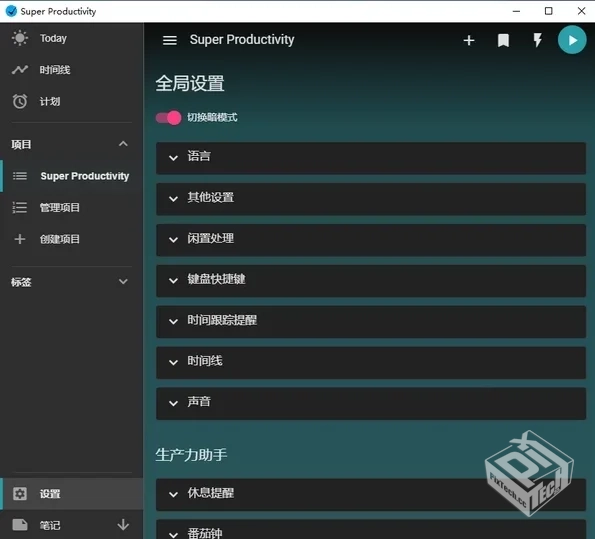The image size is (595, 539).
Task: Open the 时间线 timeline page
Action: click(x=71, y=70)
